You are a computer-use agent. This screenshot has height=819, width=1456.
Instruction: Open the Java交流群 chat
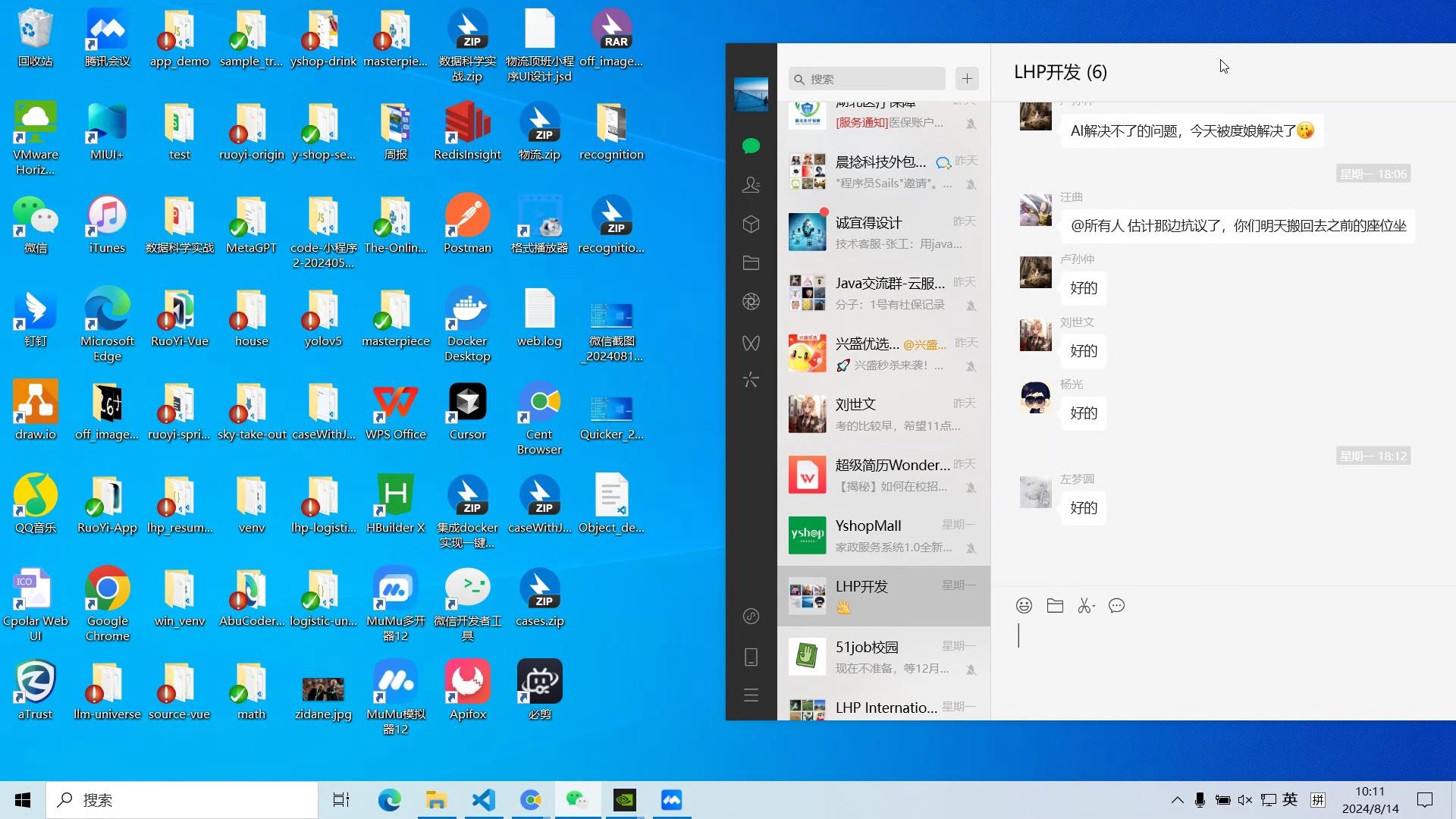point(883,293)
